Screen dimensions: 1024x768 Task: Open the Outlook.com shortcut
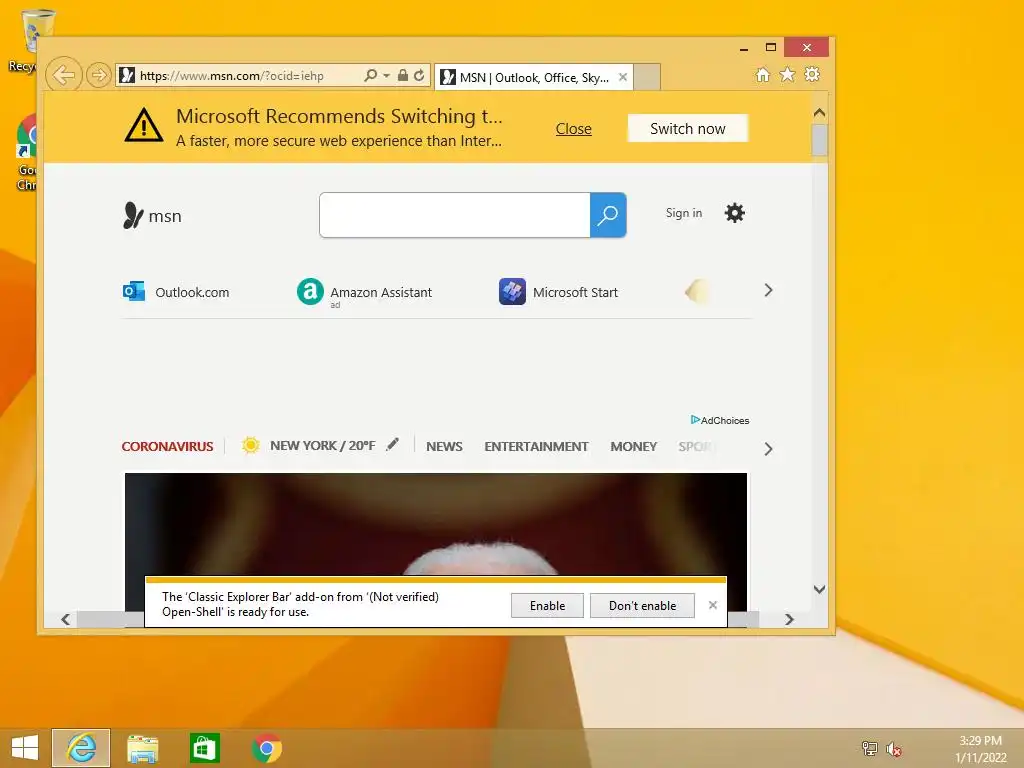coord(176,292)
